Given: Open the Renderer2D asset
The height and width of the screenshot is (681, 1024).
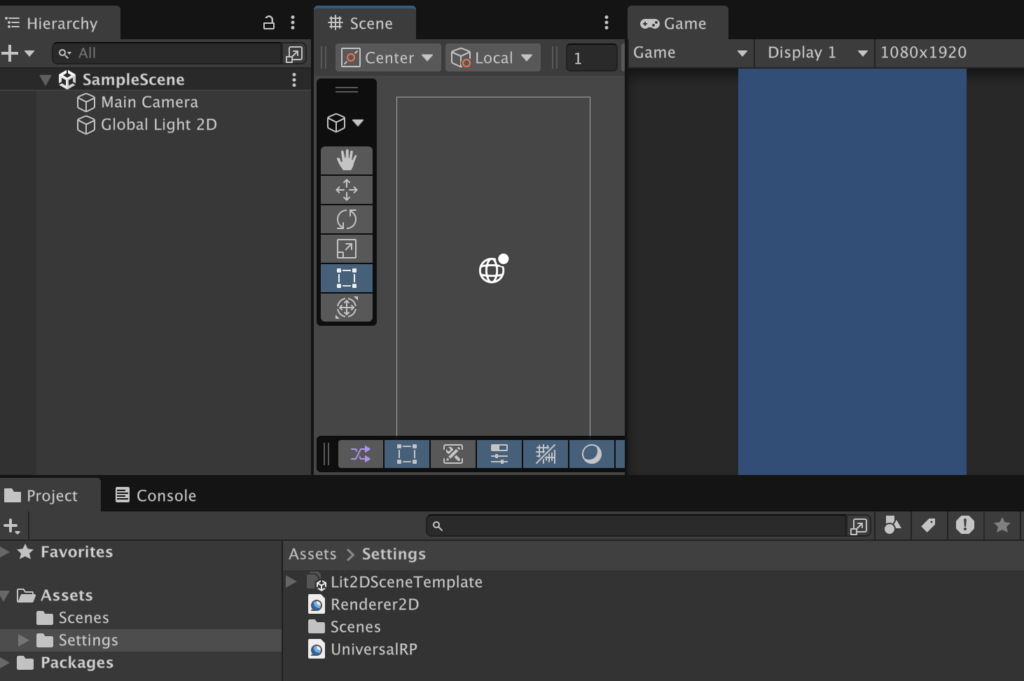Looking at the screenshot, I should point(374,604).
